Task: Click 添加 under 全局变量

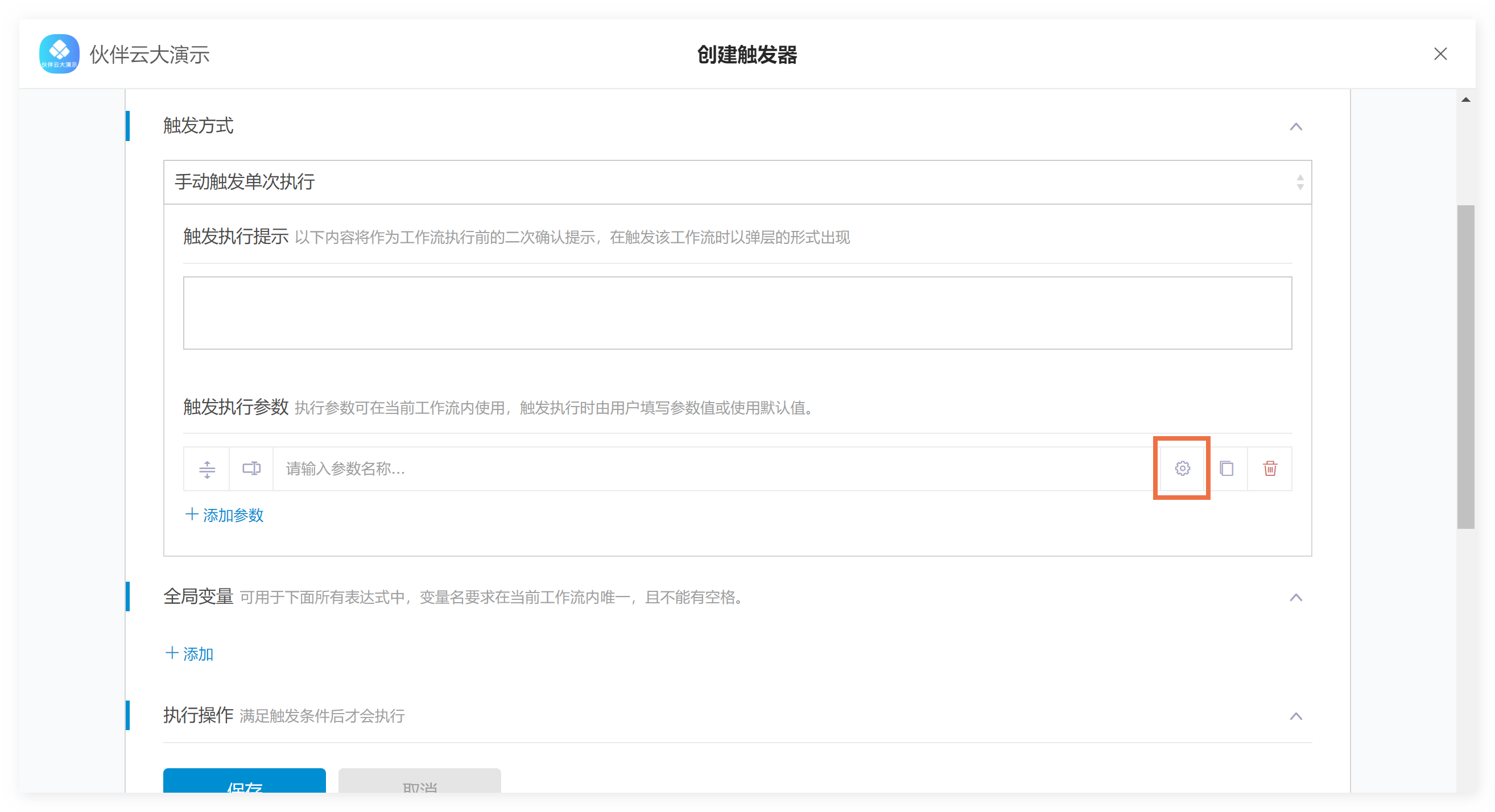Action: point(189,654)
